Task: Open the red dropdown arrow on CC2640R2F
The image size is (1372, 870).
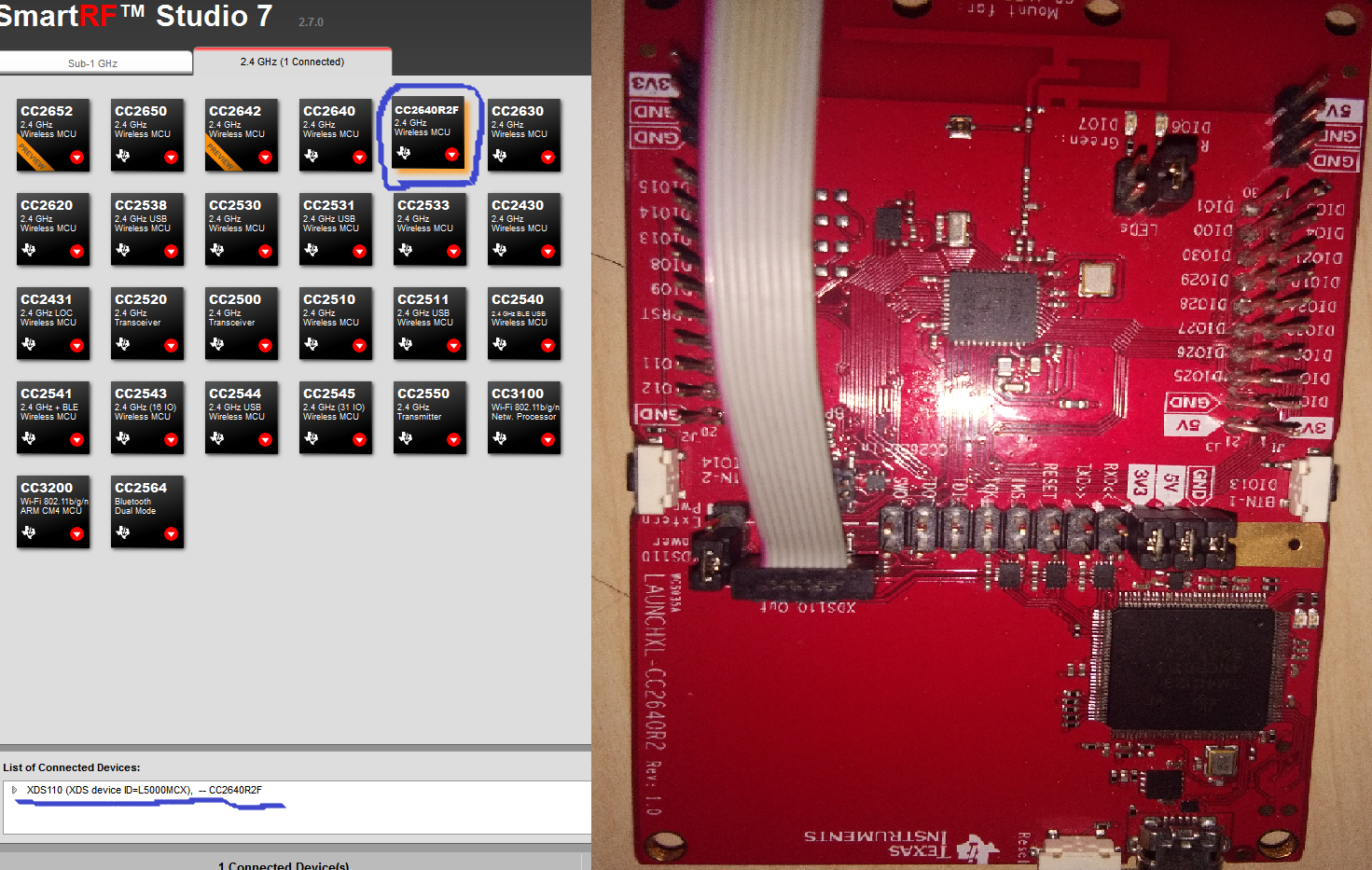Action: click(451, 155)
